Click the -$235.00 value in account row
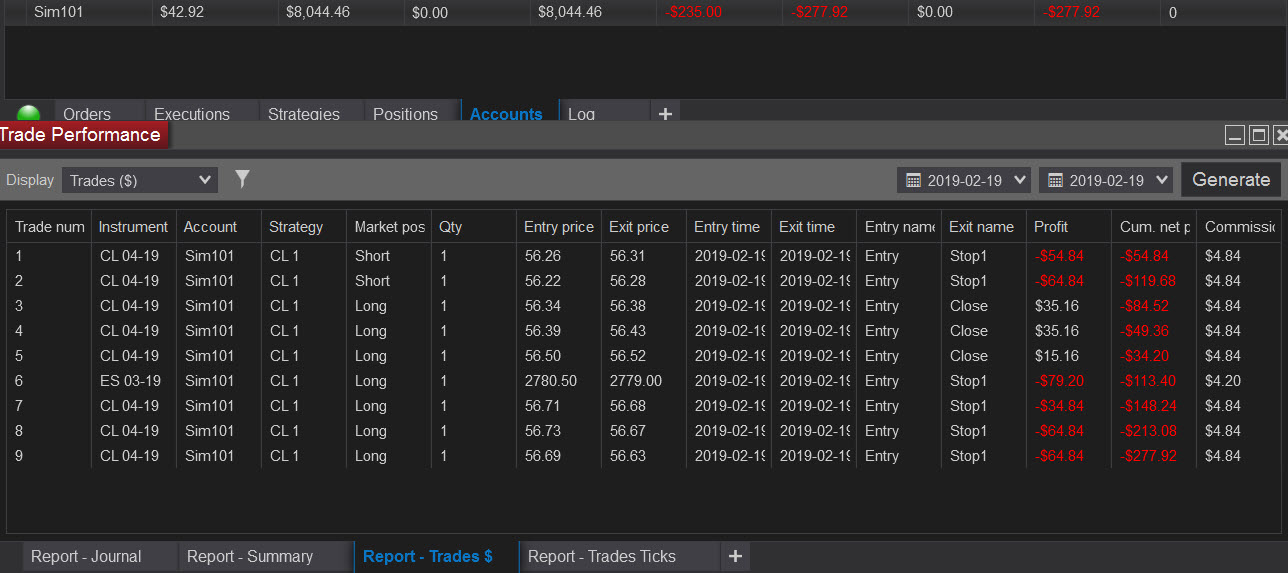The height and width of the screenshot is (573, 1288). pos(693,12)
